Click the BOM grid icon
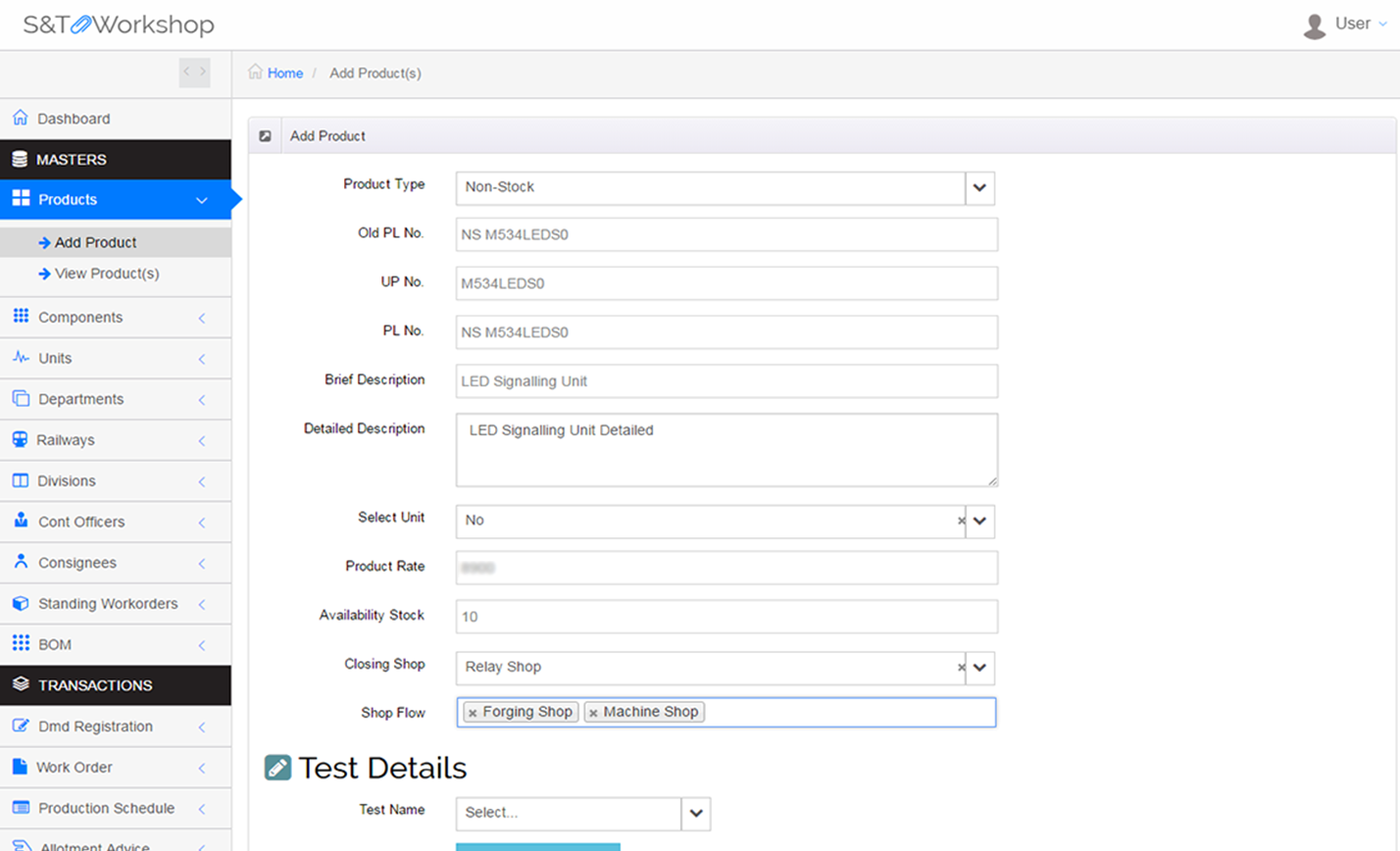Screen dimensions: 1400x851 coord(21,643)
